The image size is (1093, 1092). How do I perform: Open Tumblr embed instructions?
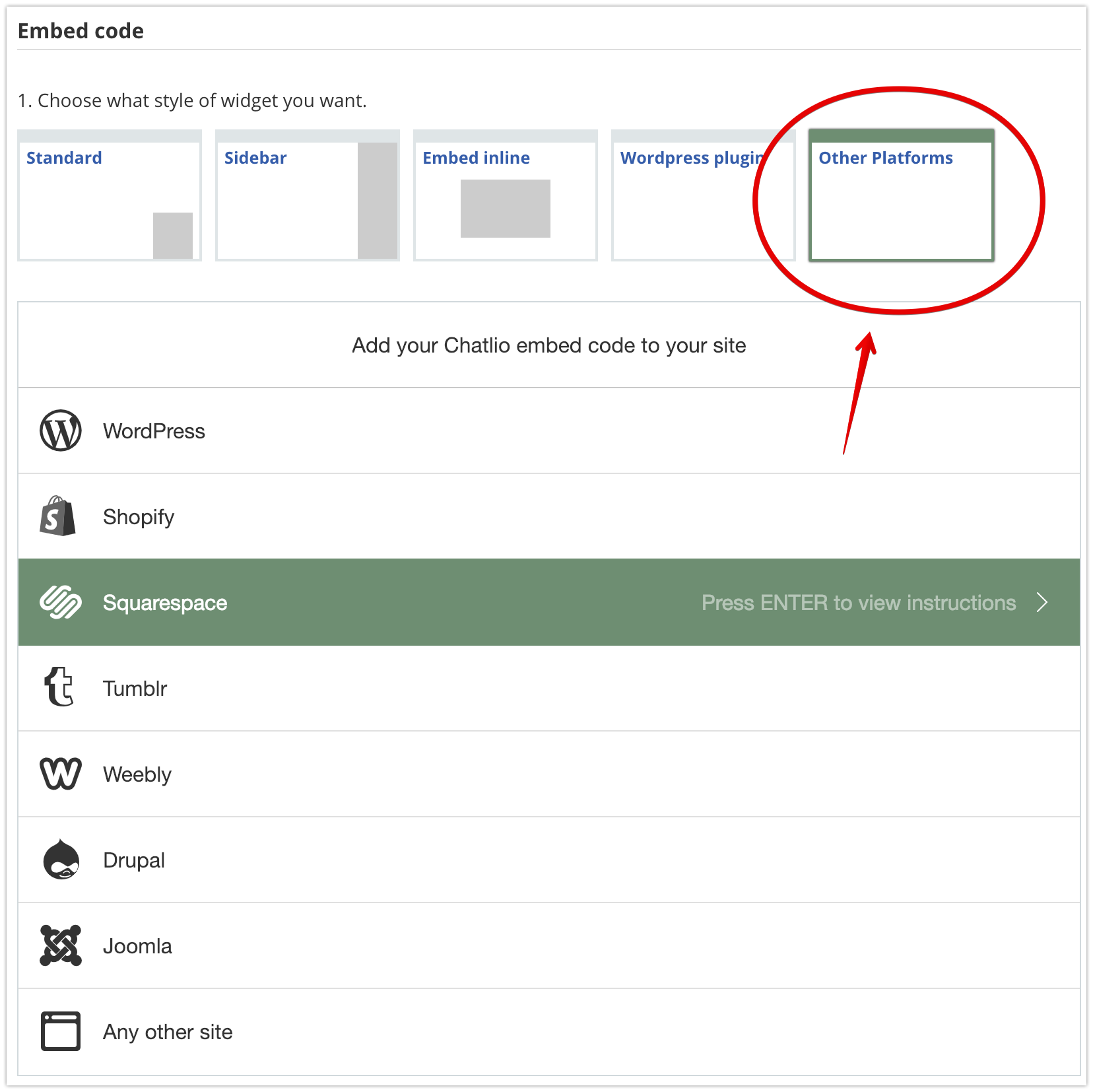(549, 689)
